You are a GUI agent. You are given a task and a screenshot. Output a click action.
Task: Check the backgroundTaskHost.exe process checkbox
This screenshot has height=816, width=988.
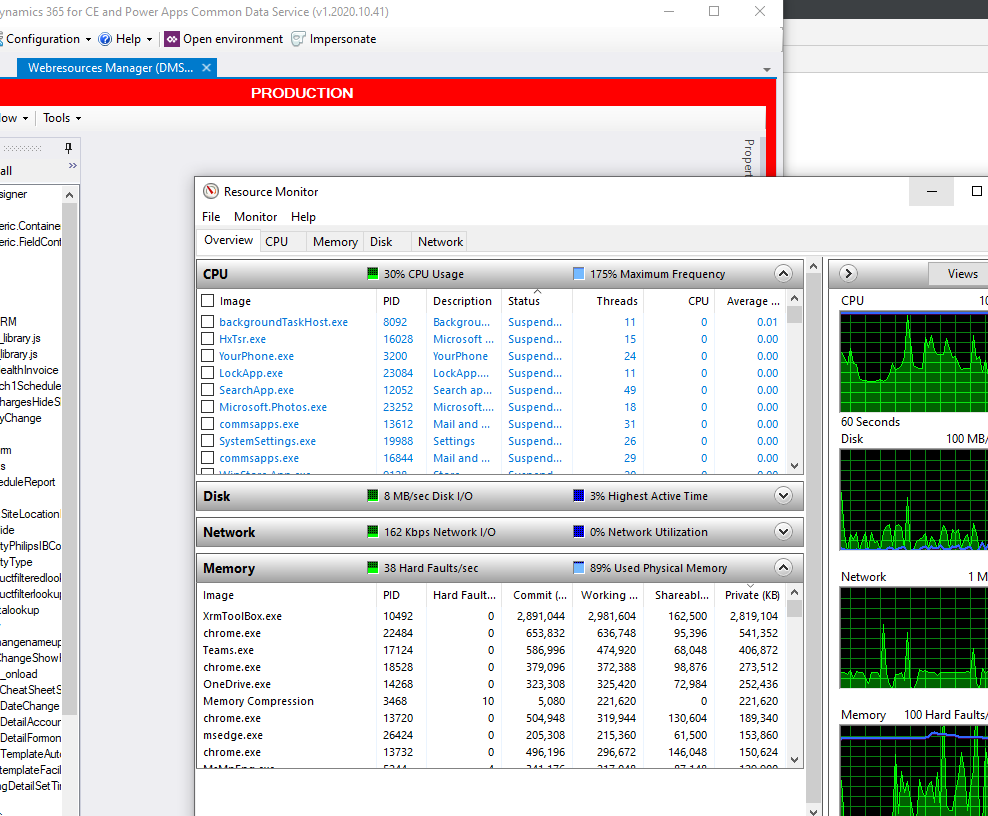(x=207, y=322)
